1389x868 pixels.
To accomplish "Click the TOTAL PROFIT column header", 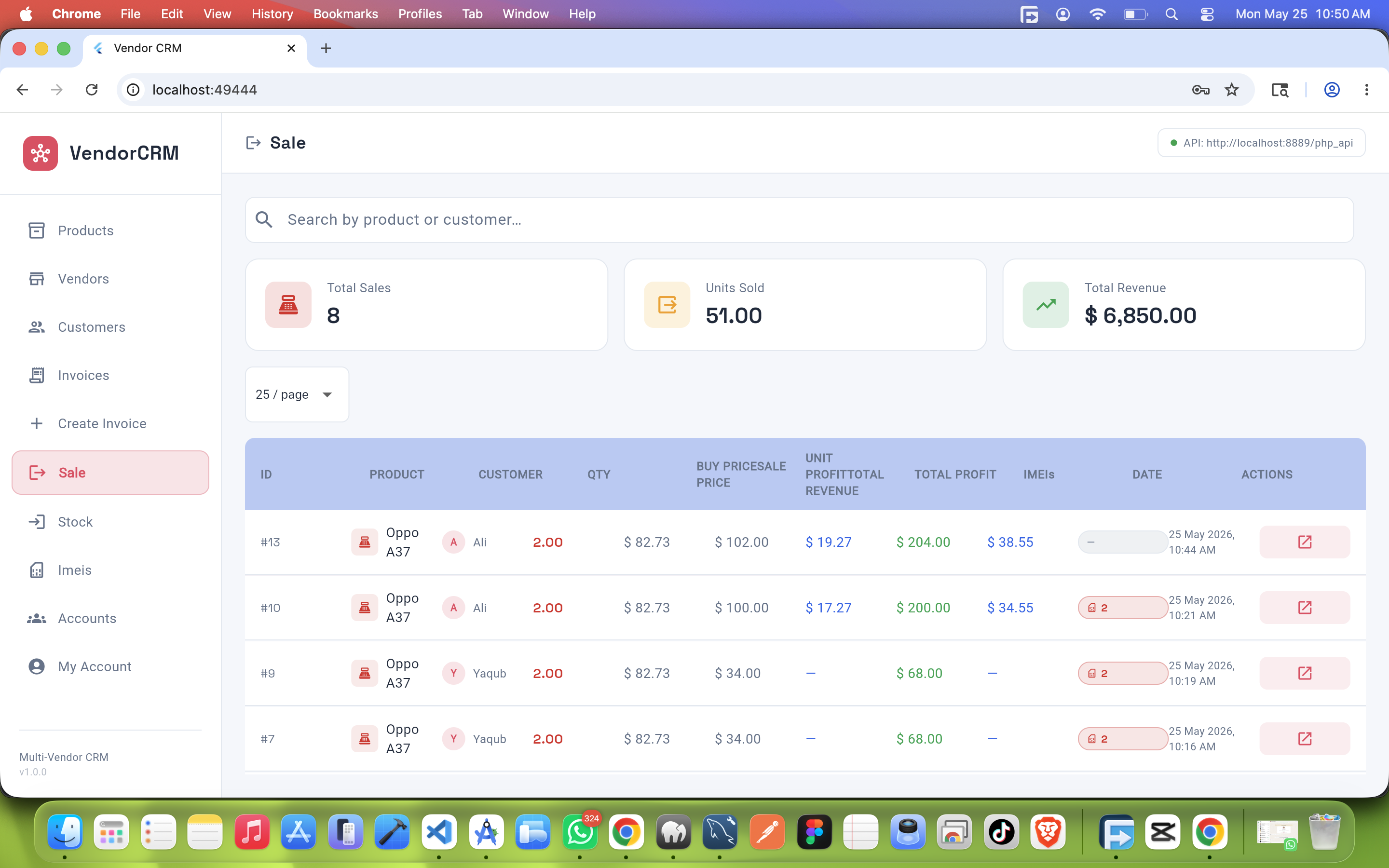I will tap(955, 475).
